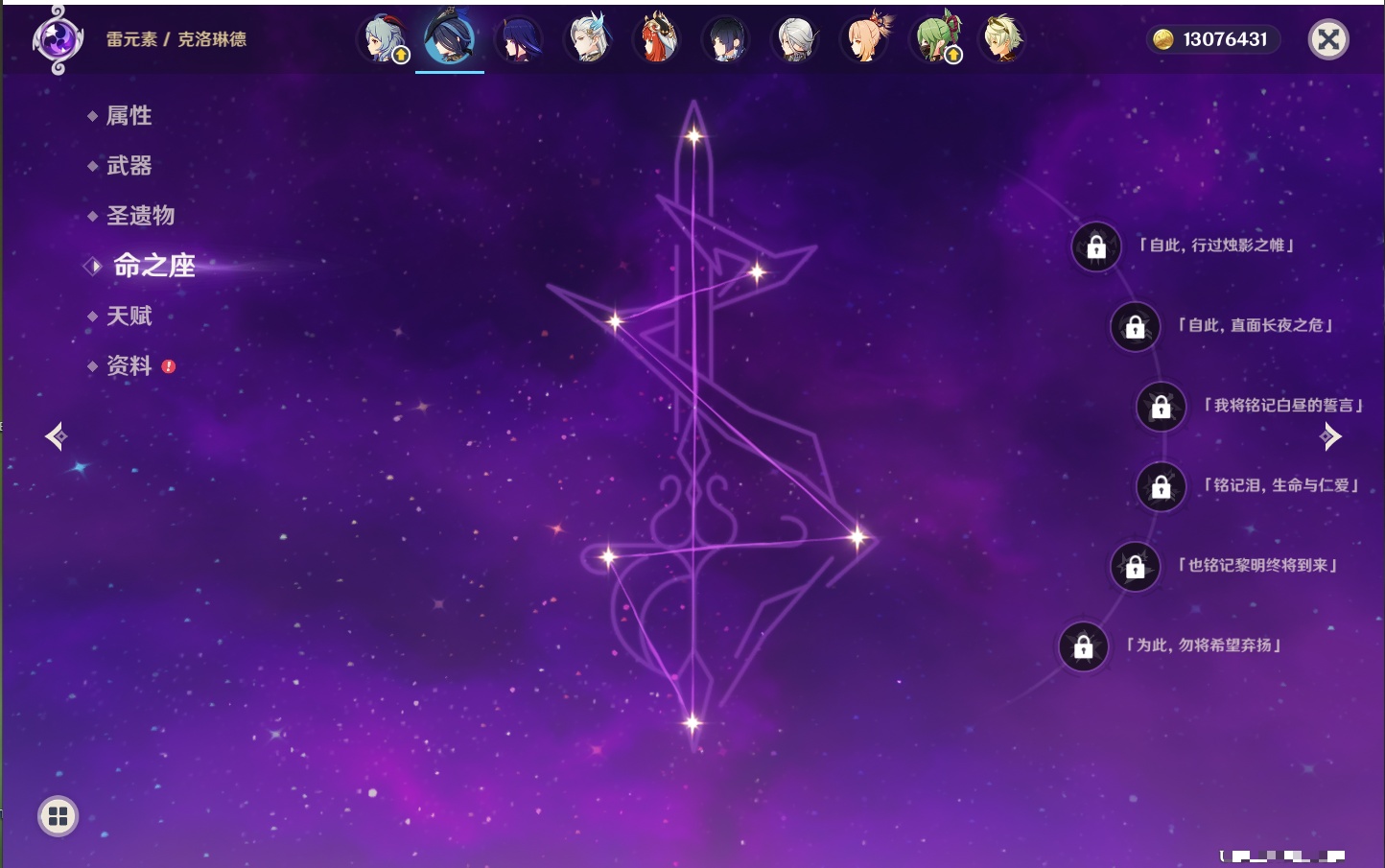Viewport: 1385px width, 868px height.
Task: Click the upgrade arrow badge on Kuki Shinobu
Action: coord(952,56)
